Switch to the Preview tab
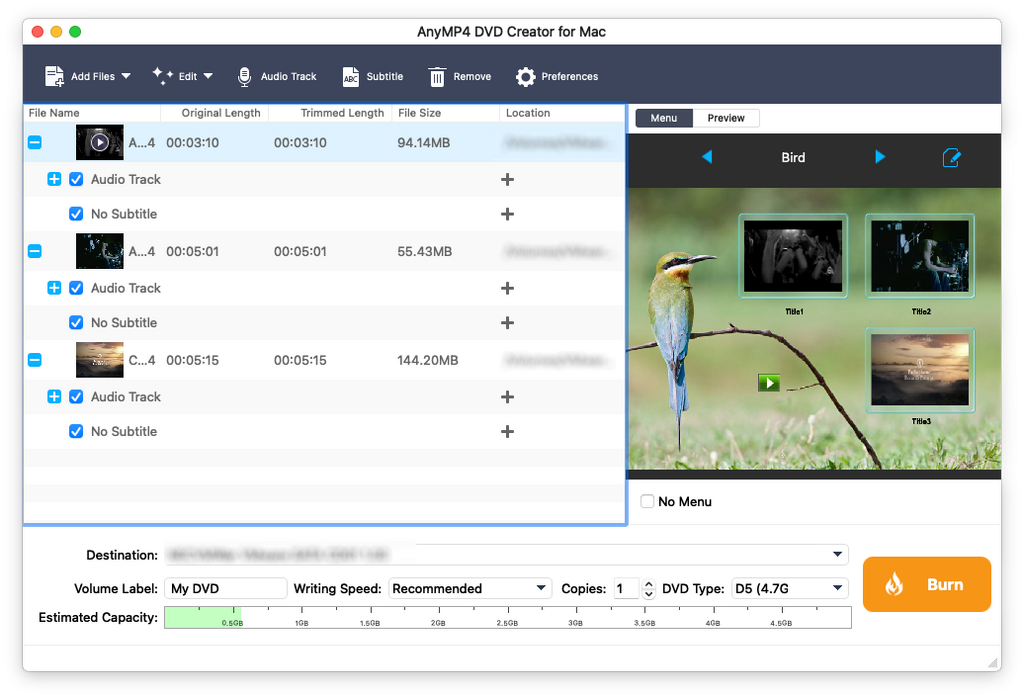This screenshot has height=698, width=1024. (726, 118)
